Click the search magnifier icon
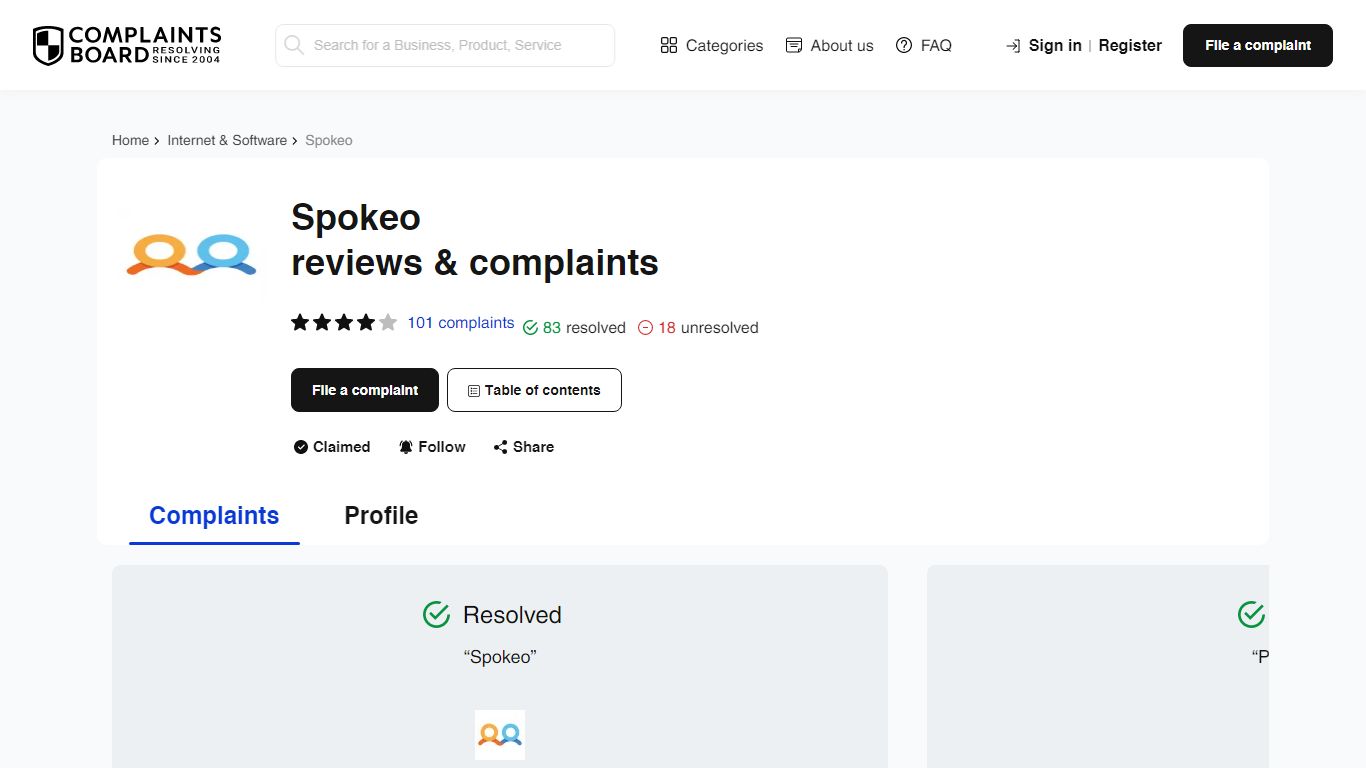This screenshot has height=768, width=1366. 294,45
